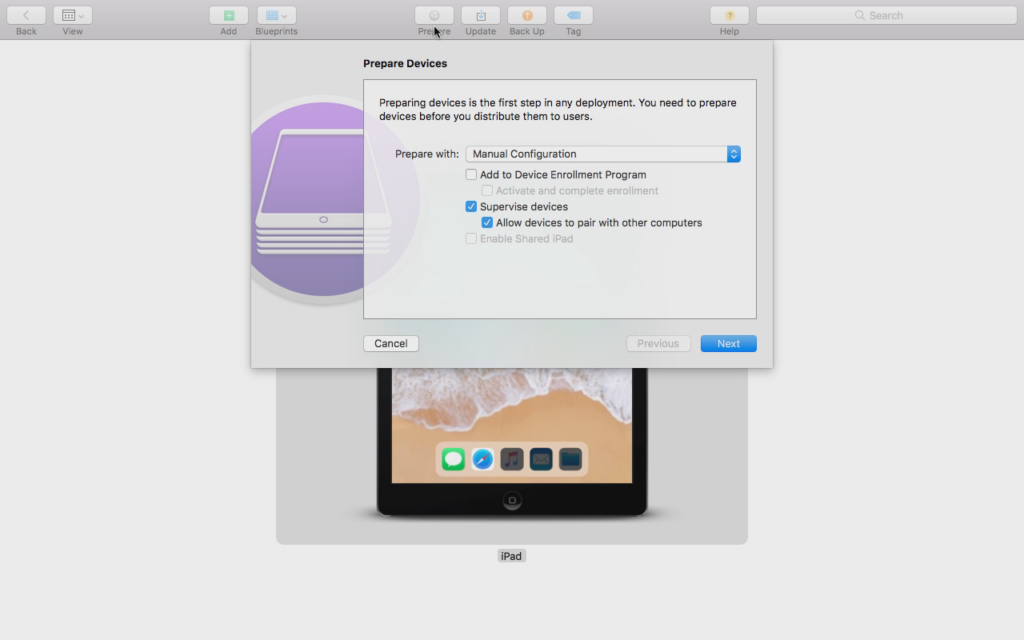
Task: Uncheck Supervise devices
Action: pyautogui.click(x=472, y=207)
